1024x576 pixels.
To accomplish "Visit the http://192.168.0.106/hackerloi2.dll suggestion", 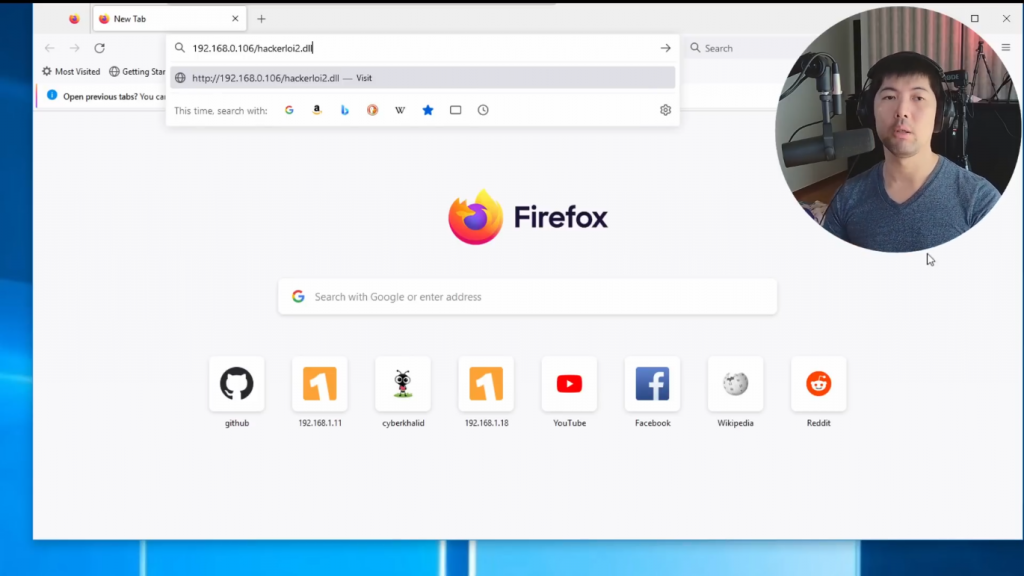I will click(423, 78).
